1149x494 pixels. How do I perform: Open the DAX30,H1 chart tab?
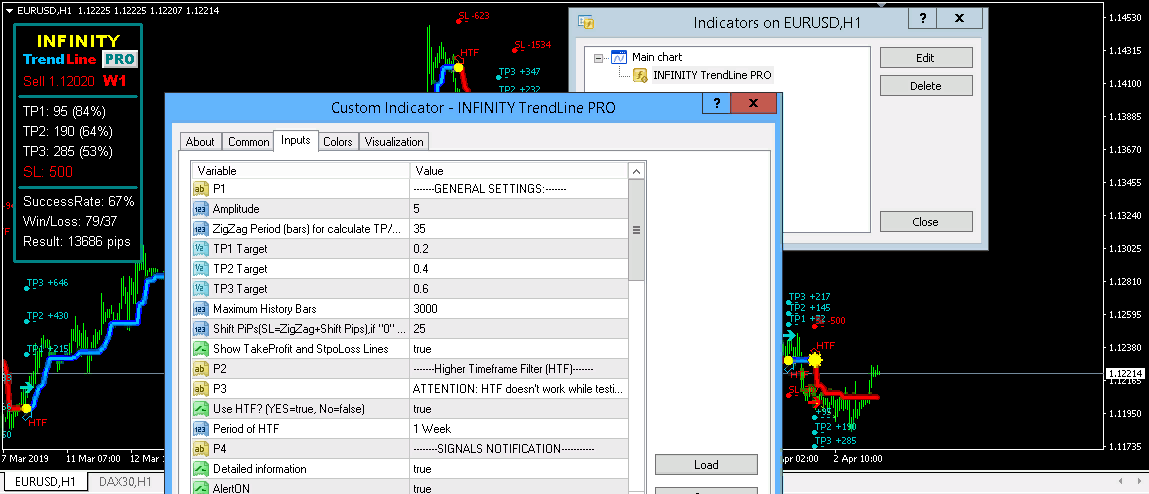pyautogui.click(x=123, y=482)
